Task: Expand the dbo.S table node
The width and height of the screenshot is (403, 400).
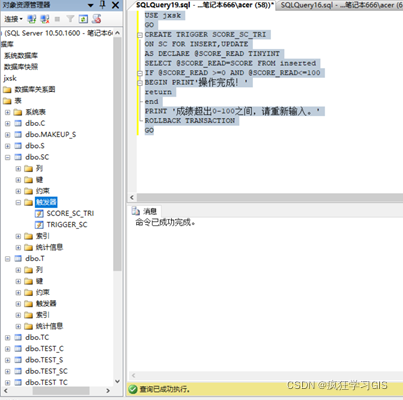Action: 7,146
